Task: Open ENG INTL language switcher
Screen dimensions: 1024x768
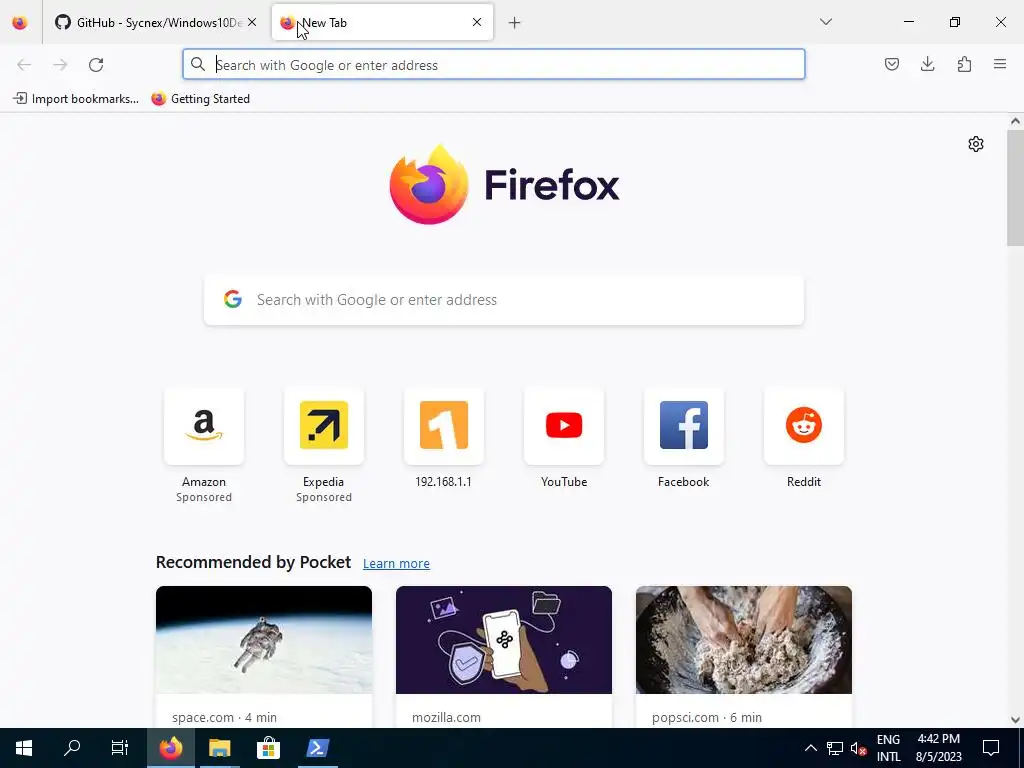Action: point(888,748)
